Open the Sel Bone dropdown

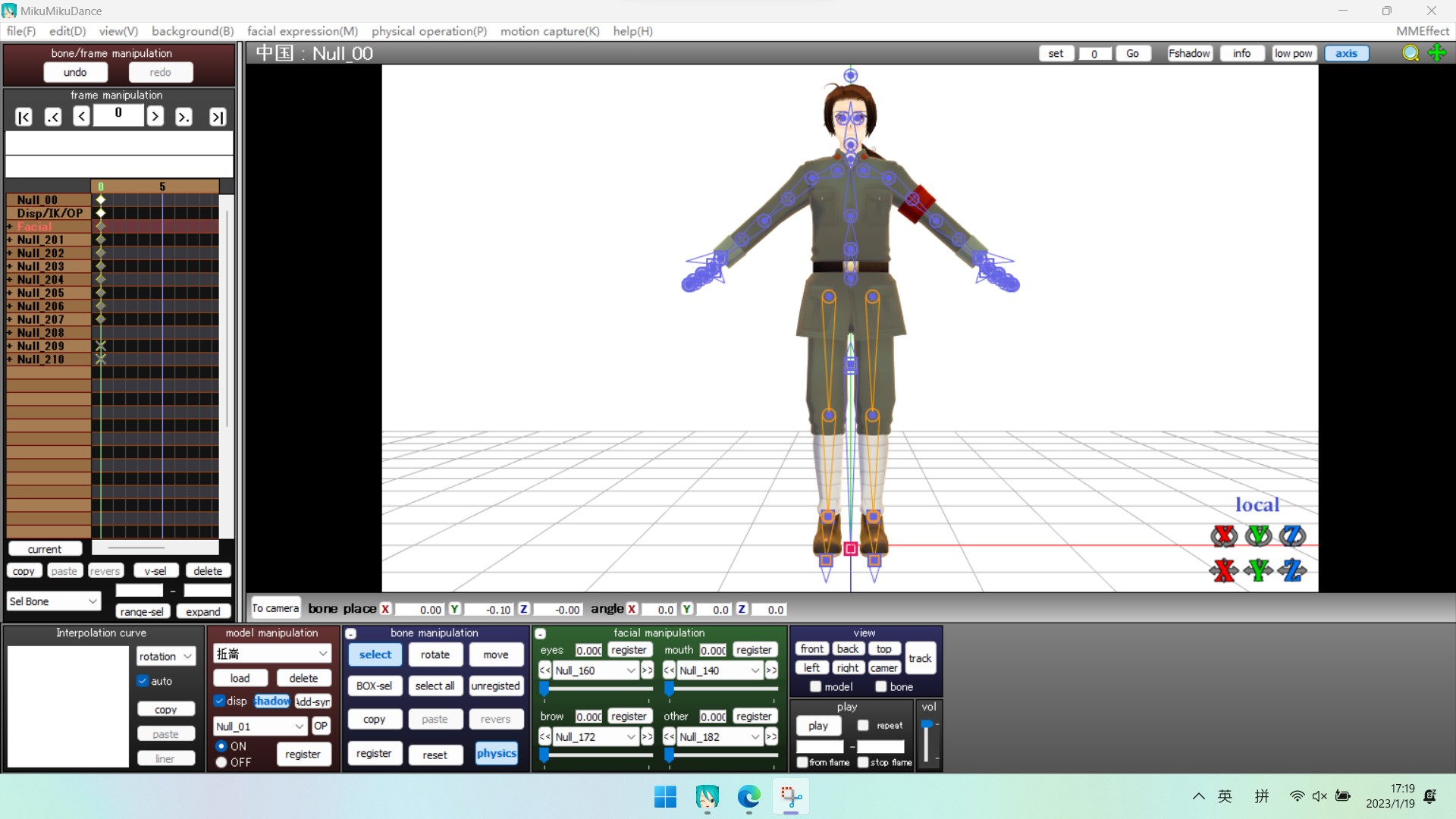click(x=54, y=601)
